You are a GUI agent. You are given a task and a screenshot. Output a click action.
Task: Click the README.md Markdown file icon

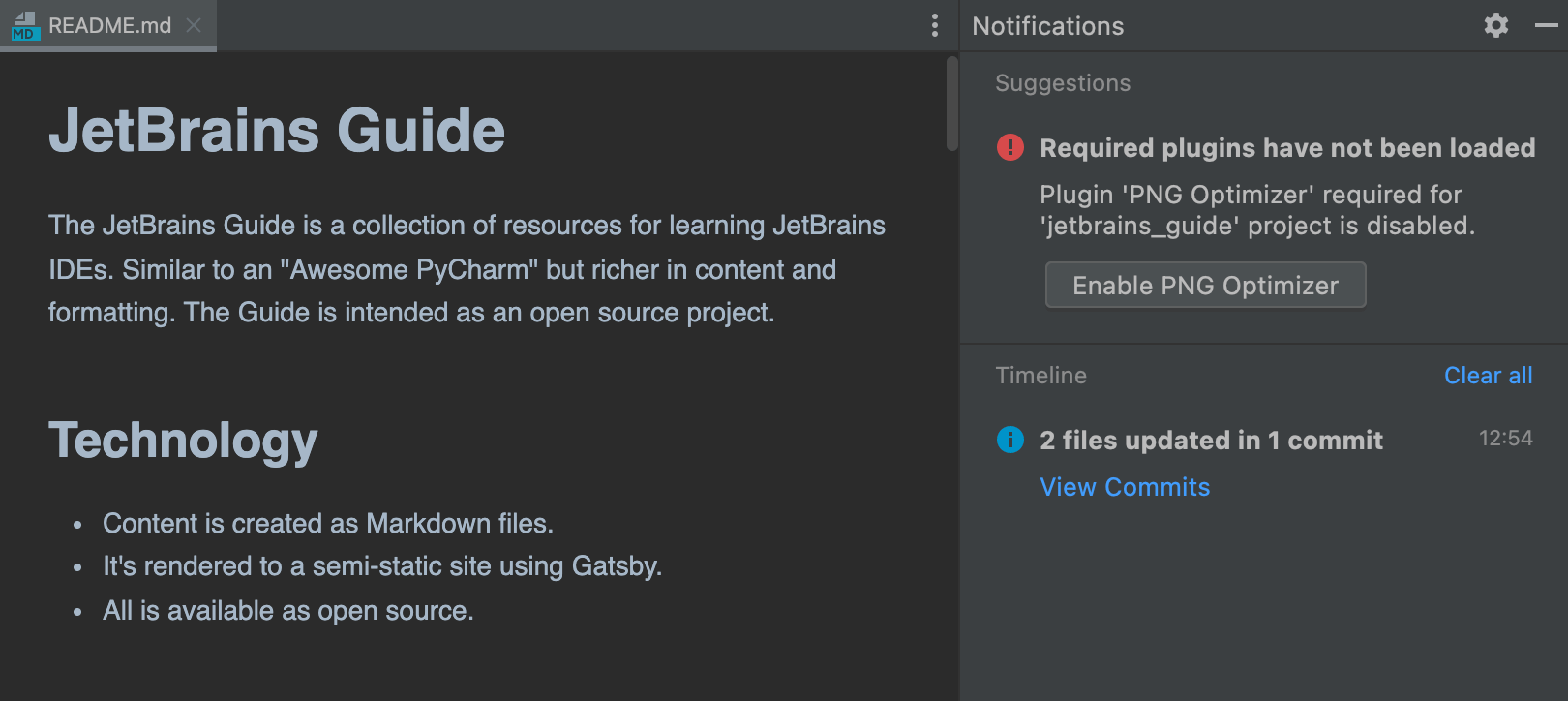(x=23, y=26)
